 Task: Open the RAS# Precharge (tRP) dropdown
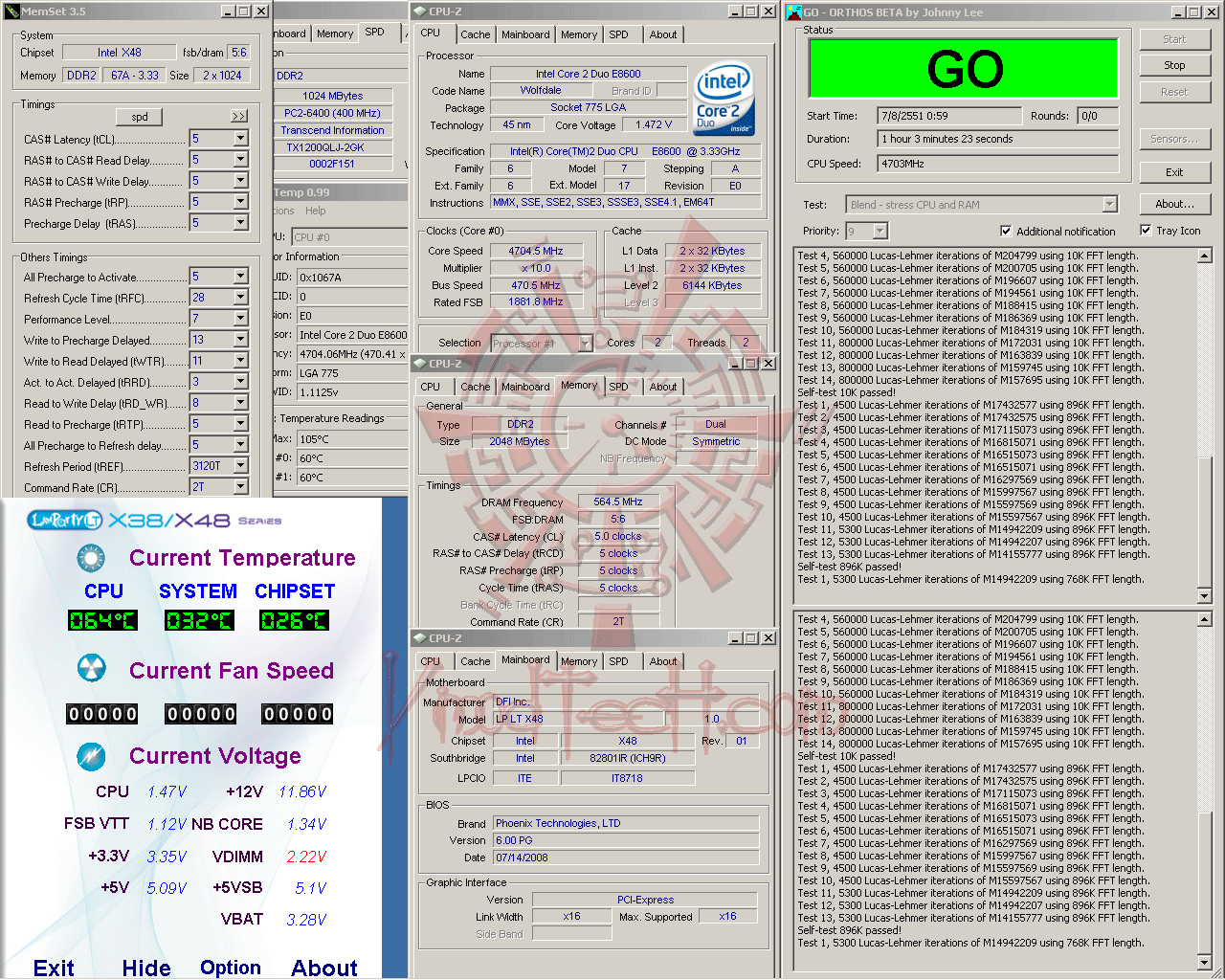coord(240,202)
